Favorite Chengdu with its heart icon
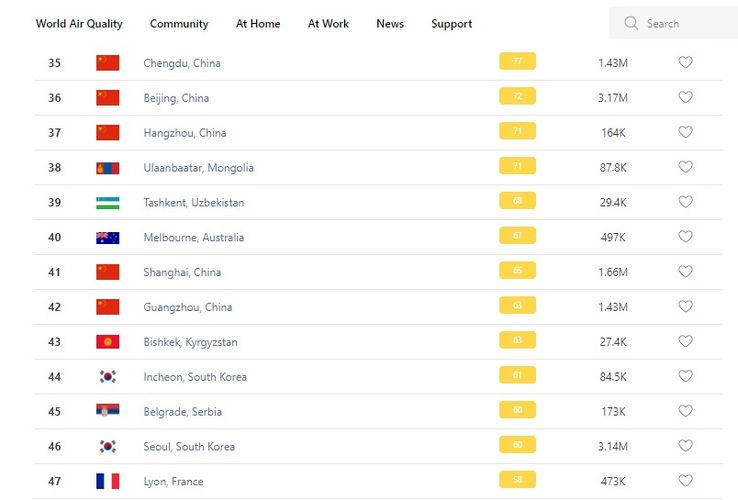Image resolution: width=738 pixels, height=500 pixels. (685, 62)
